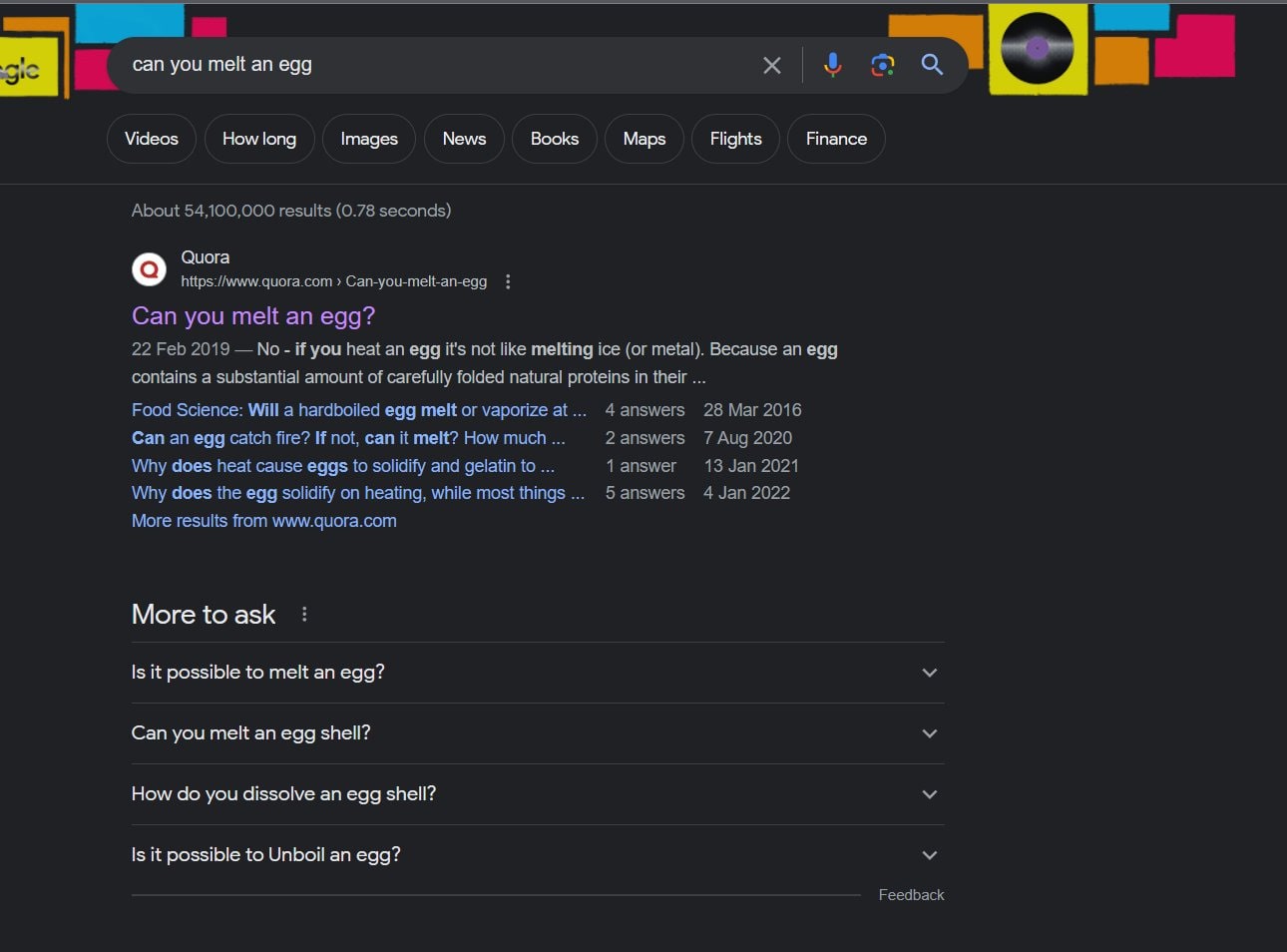Click the '13 Jan 2021' date text

(751, 466)
